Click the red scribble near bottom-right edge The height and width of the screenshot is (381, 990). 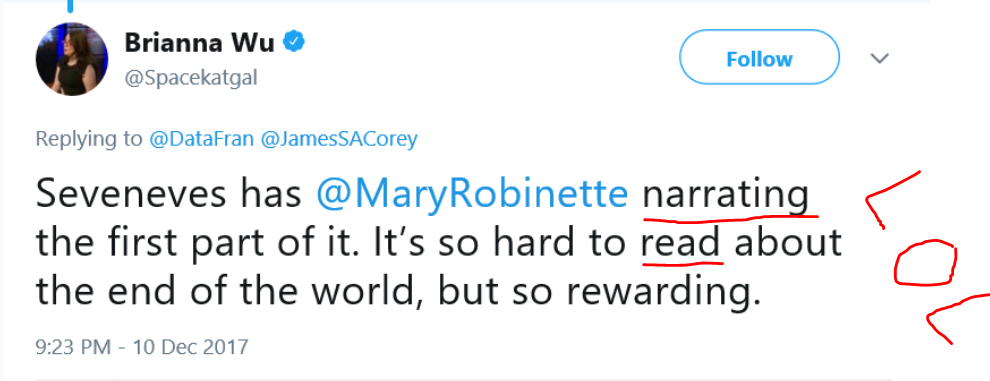tap(958, 319)
